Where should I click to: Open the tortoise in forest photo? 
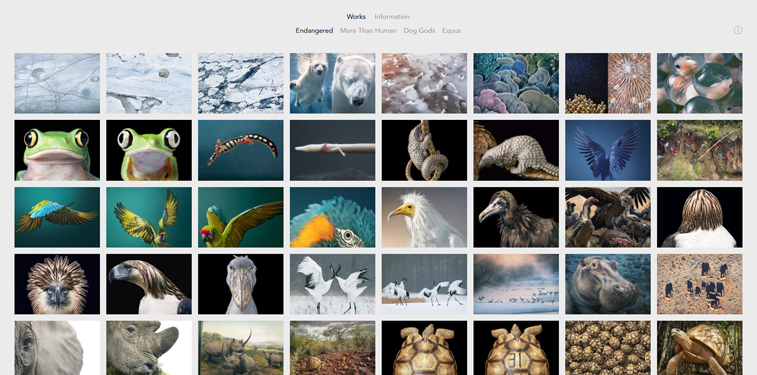click(x=700, y=348)
